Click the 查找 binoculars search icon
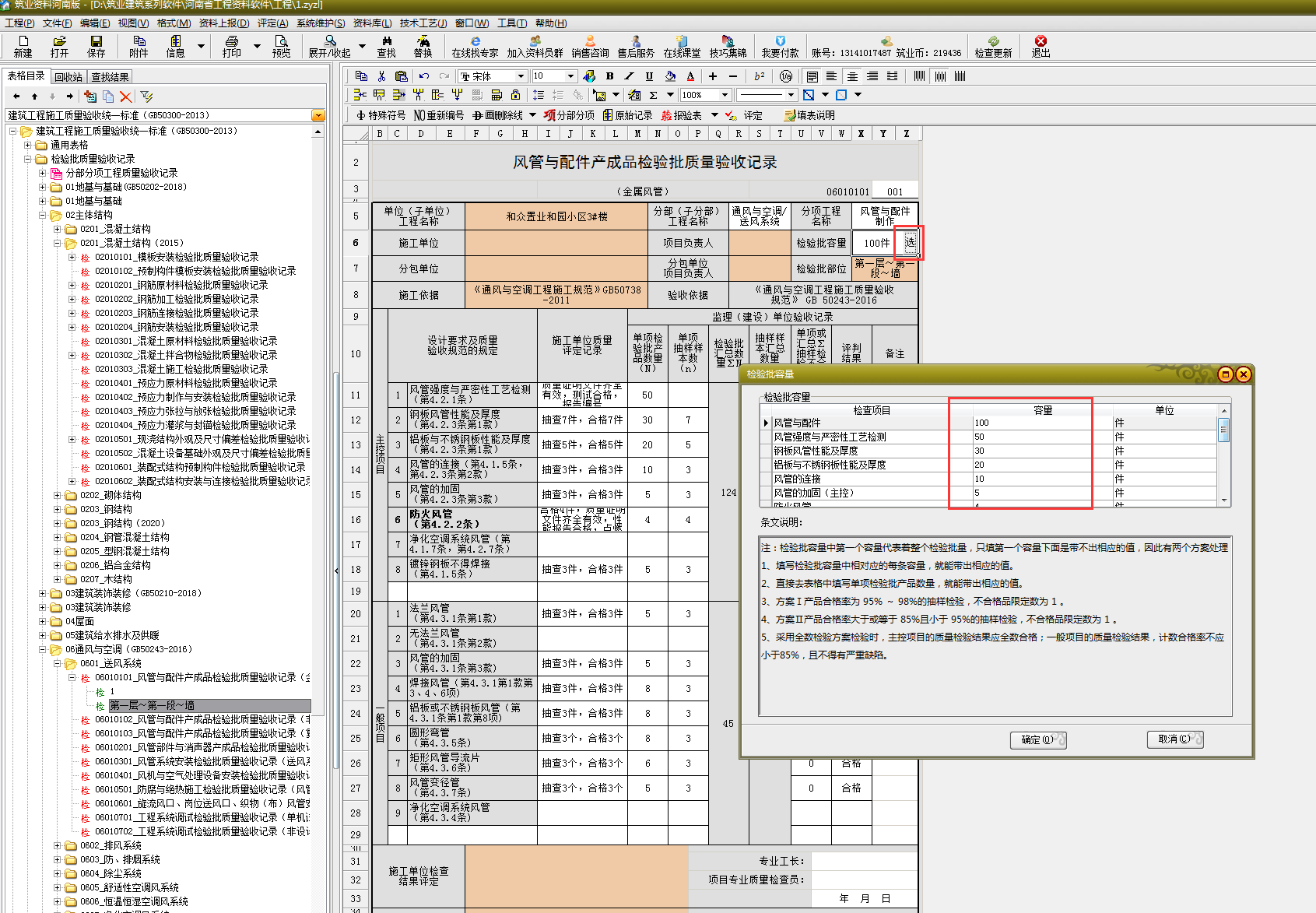 point(386,46)
